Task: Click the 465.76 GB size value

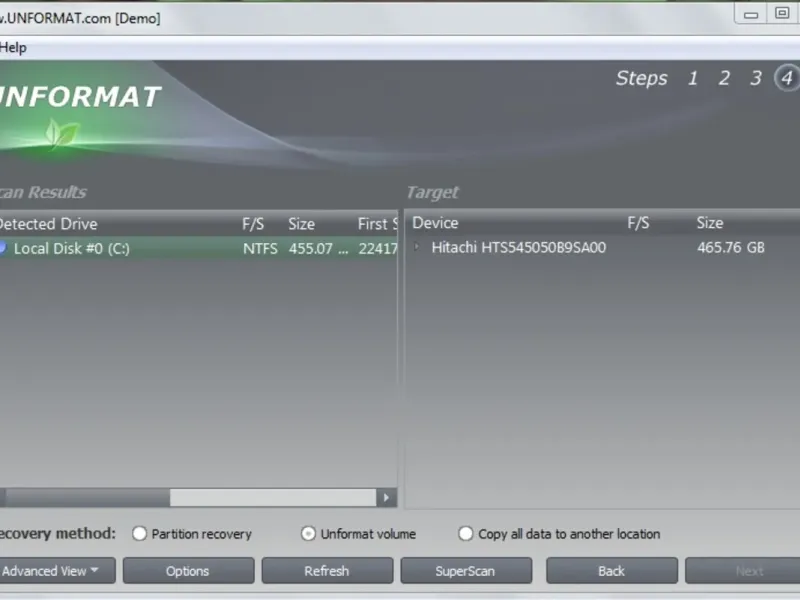Action: pyautogui.click(x=731, y=247)
